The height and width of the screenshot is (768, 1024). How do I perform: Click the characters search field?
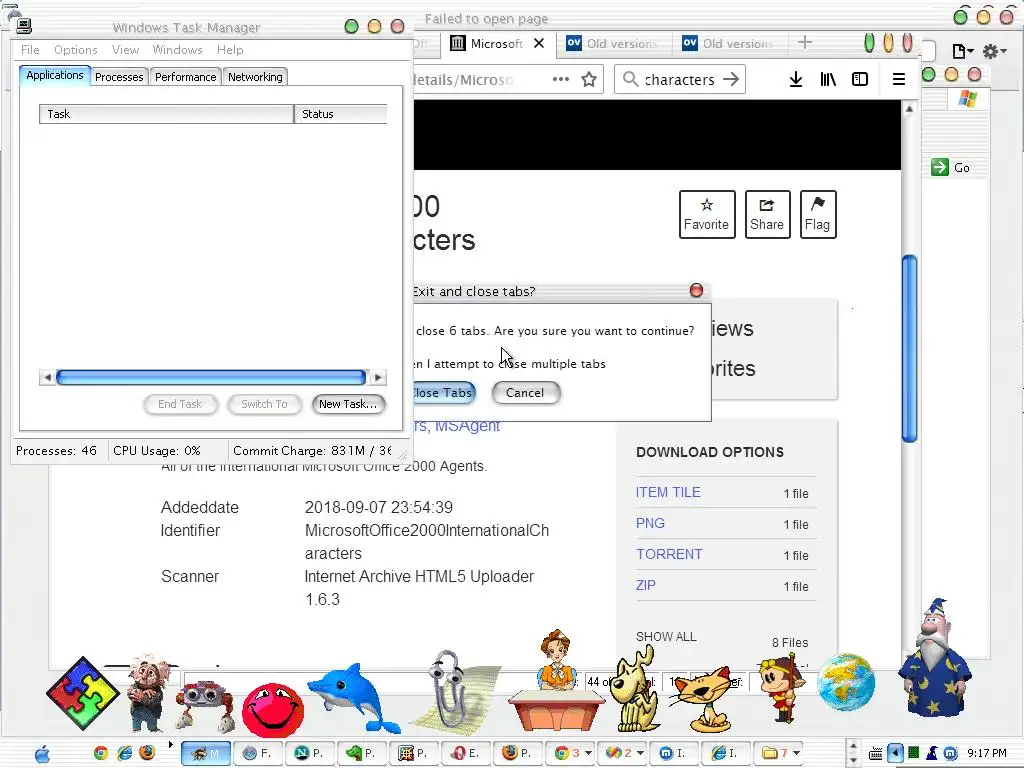point(679,80)
